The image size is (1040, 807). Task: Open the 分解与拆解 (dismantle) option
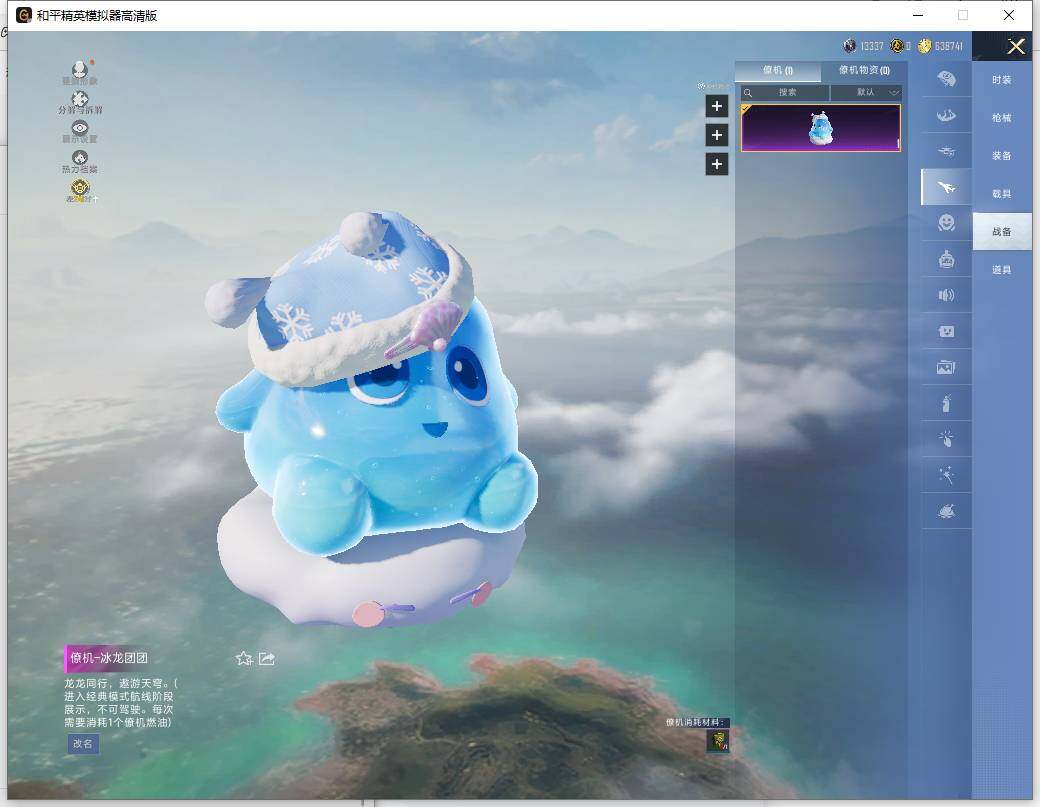(80, 103)
